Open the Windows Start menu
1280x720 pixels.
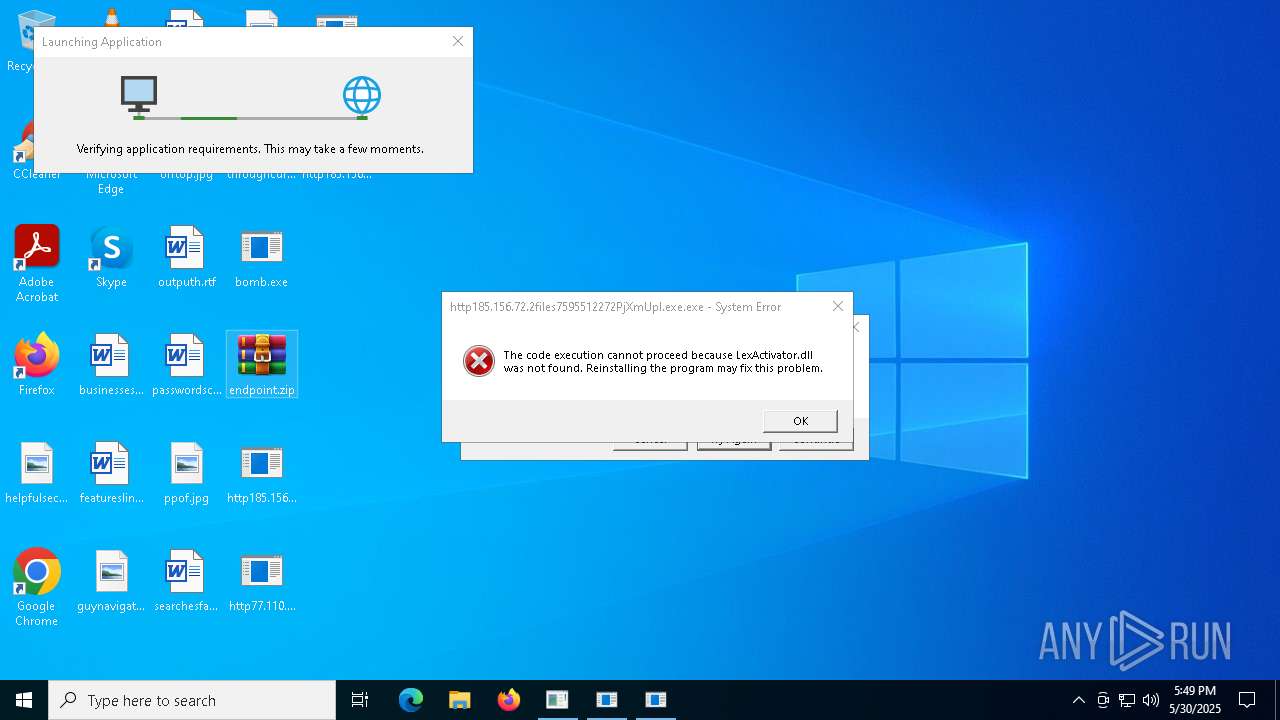[24, 700]
